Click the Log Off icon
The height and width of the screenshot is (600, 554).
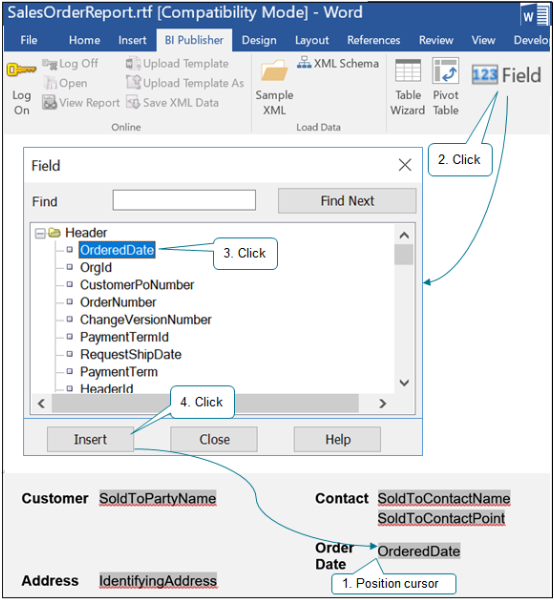click(49, 64)
